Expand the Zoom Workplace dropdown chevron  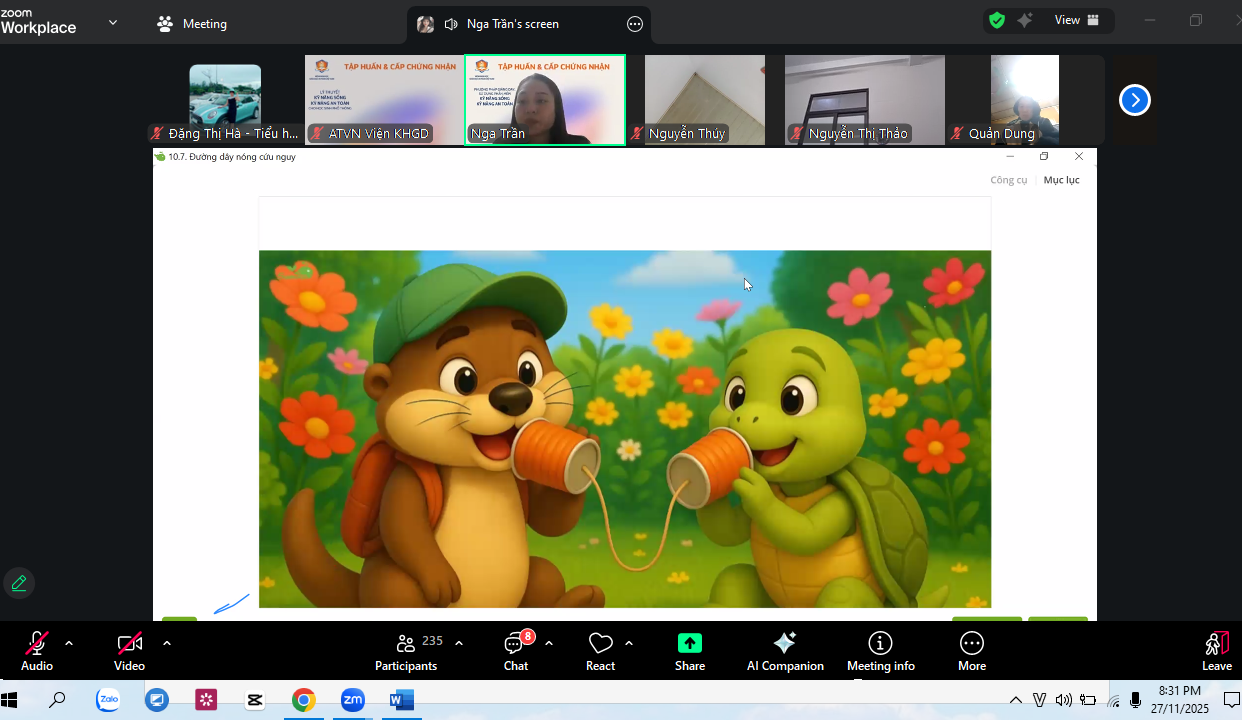click(x=112, y=22)
